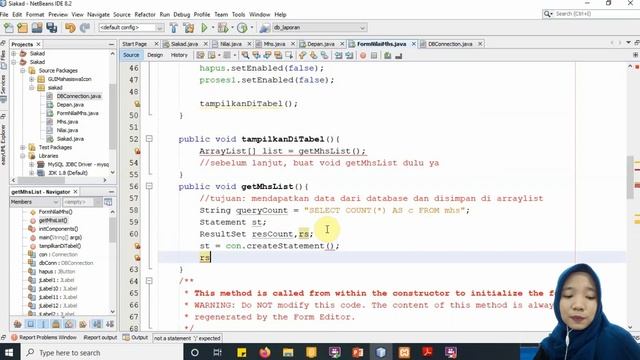This screenshot has width=640, height=360.
Task: Expand the MySQL JDBC Driver library node
Action: click(x=32, y=164)
